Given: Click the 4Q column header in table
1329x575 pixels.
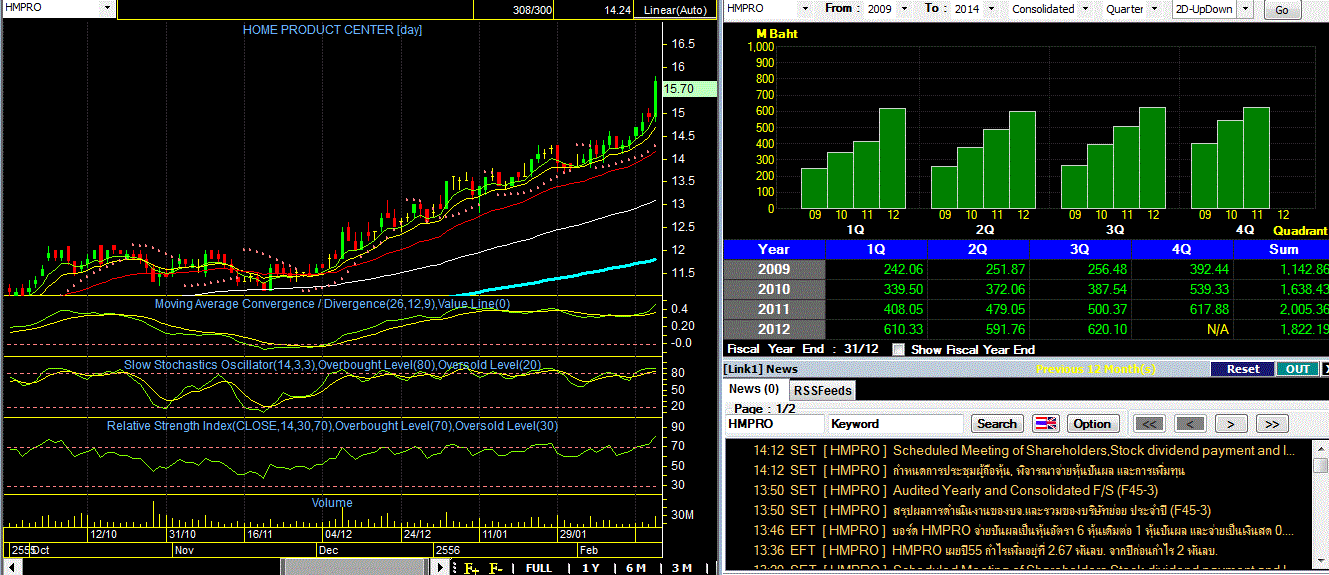Looking at the screenshot, I should [x=1182, y=249].
